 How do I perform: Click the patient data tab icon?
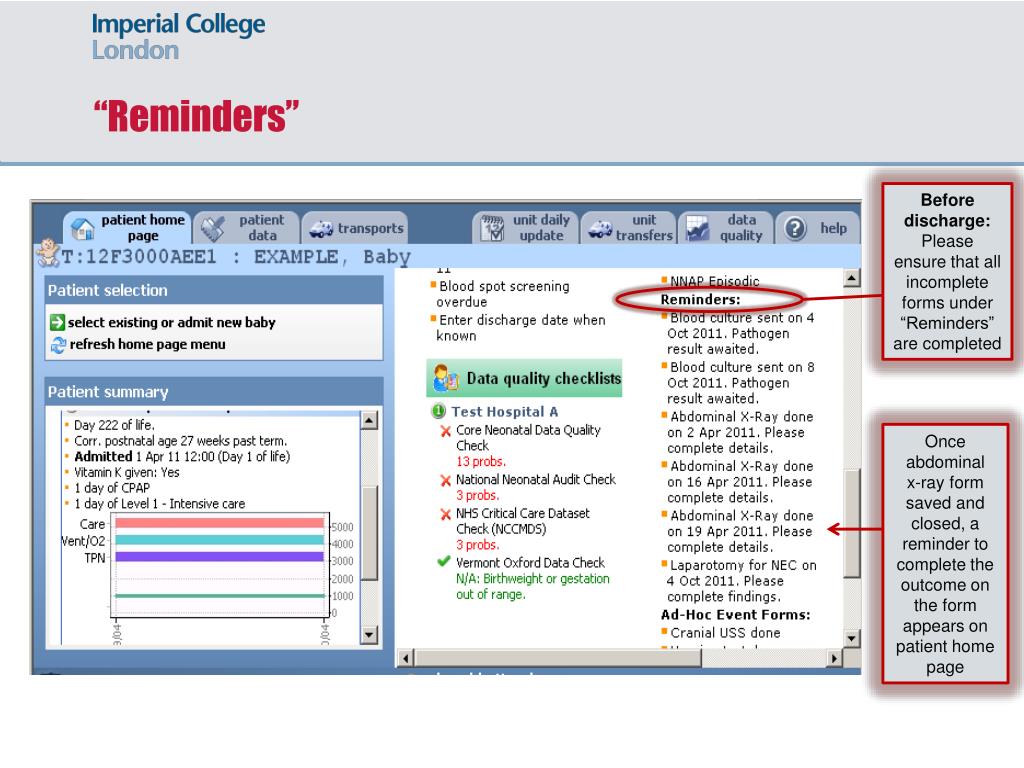212,229
